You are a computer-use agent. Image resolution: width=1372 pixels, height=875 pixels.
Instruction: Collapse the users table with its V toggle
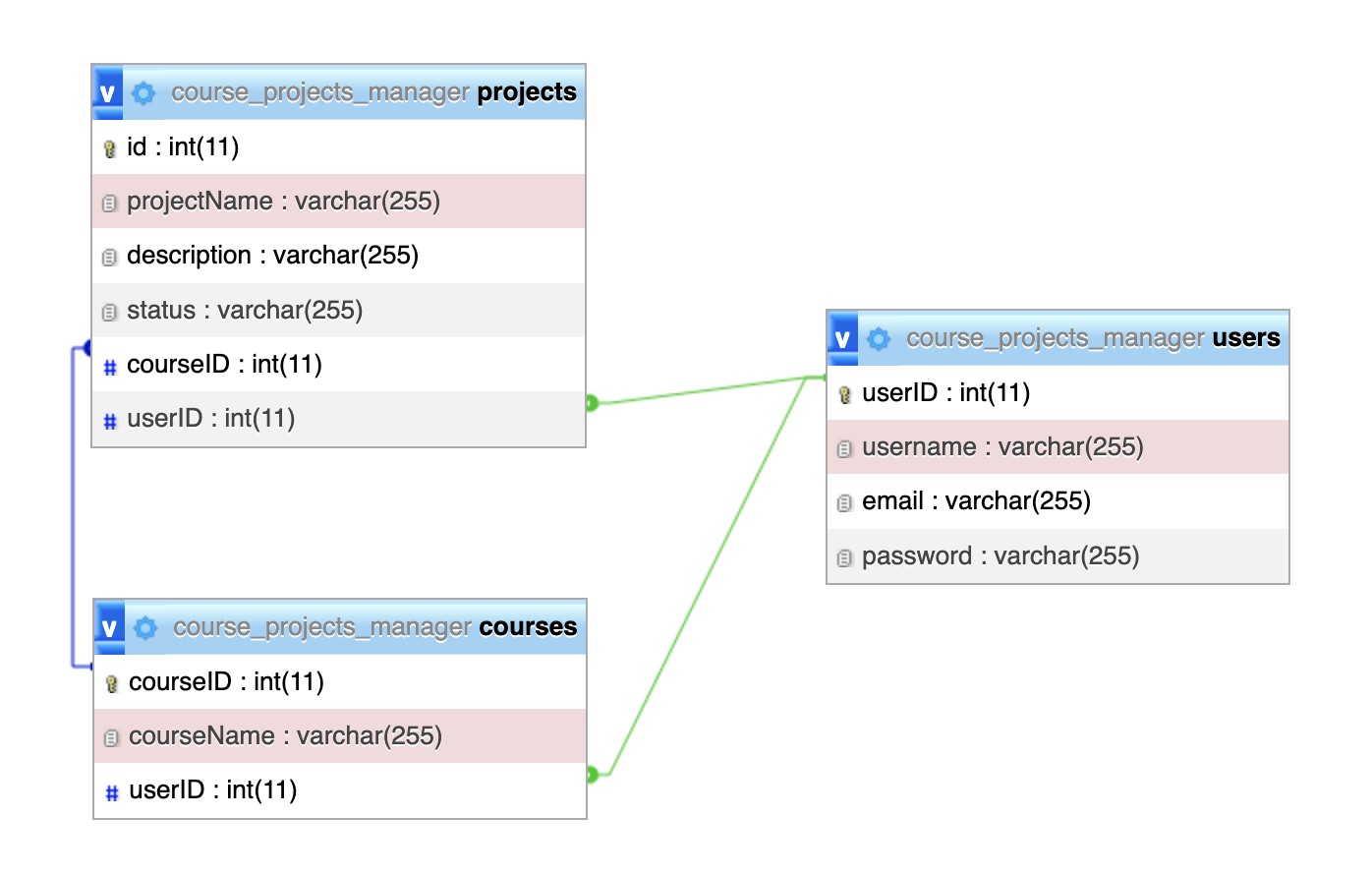pyautogui.click(x=842, y=339)
